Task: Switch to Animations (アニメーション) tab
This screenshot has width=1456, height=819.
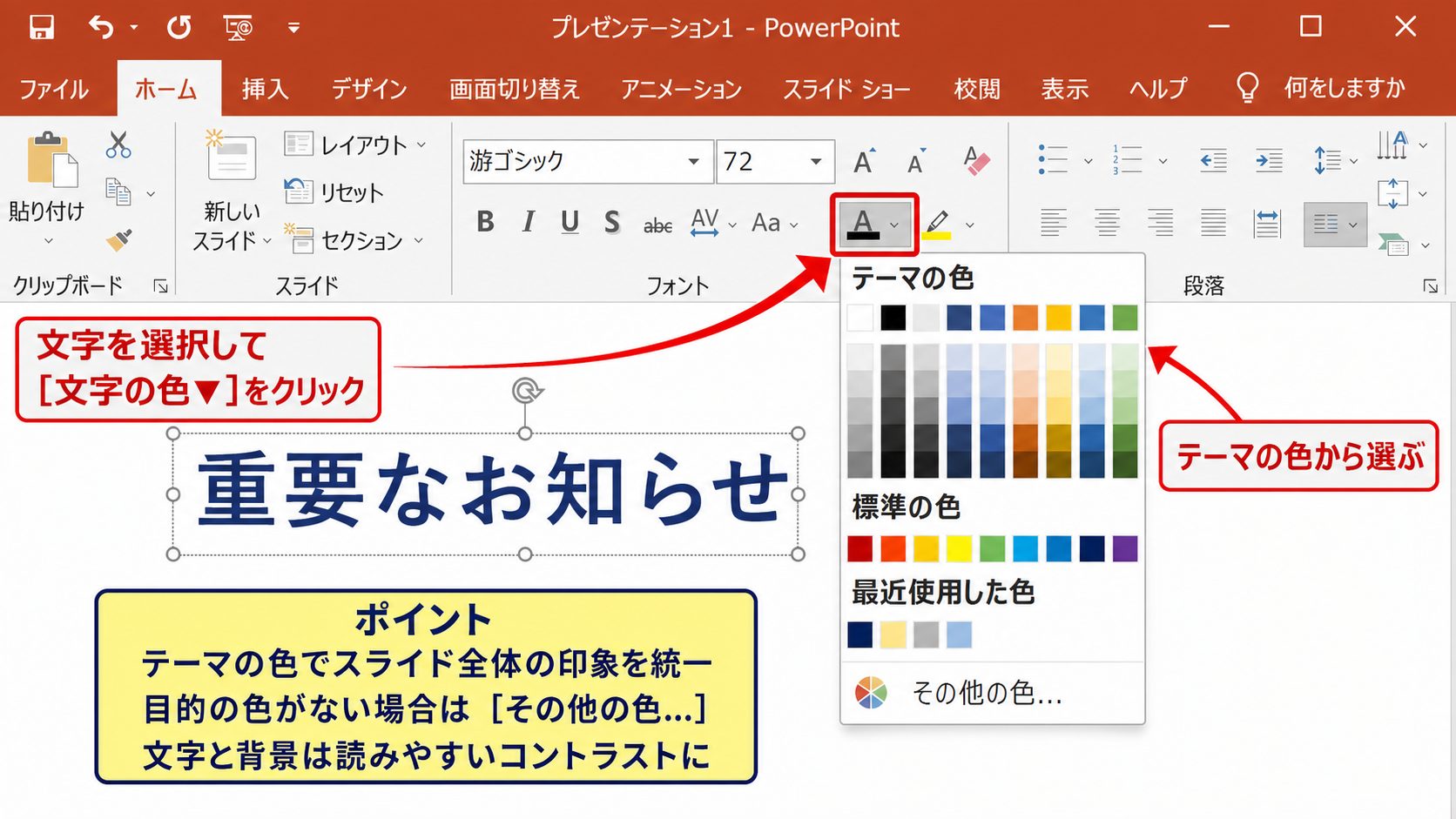Action: pyautogui.click(x=681, y=89)
